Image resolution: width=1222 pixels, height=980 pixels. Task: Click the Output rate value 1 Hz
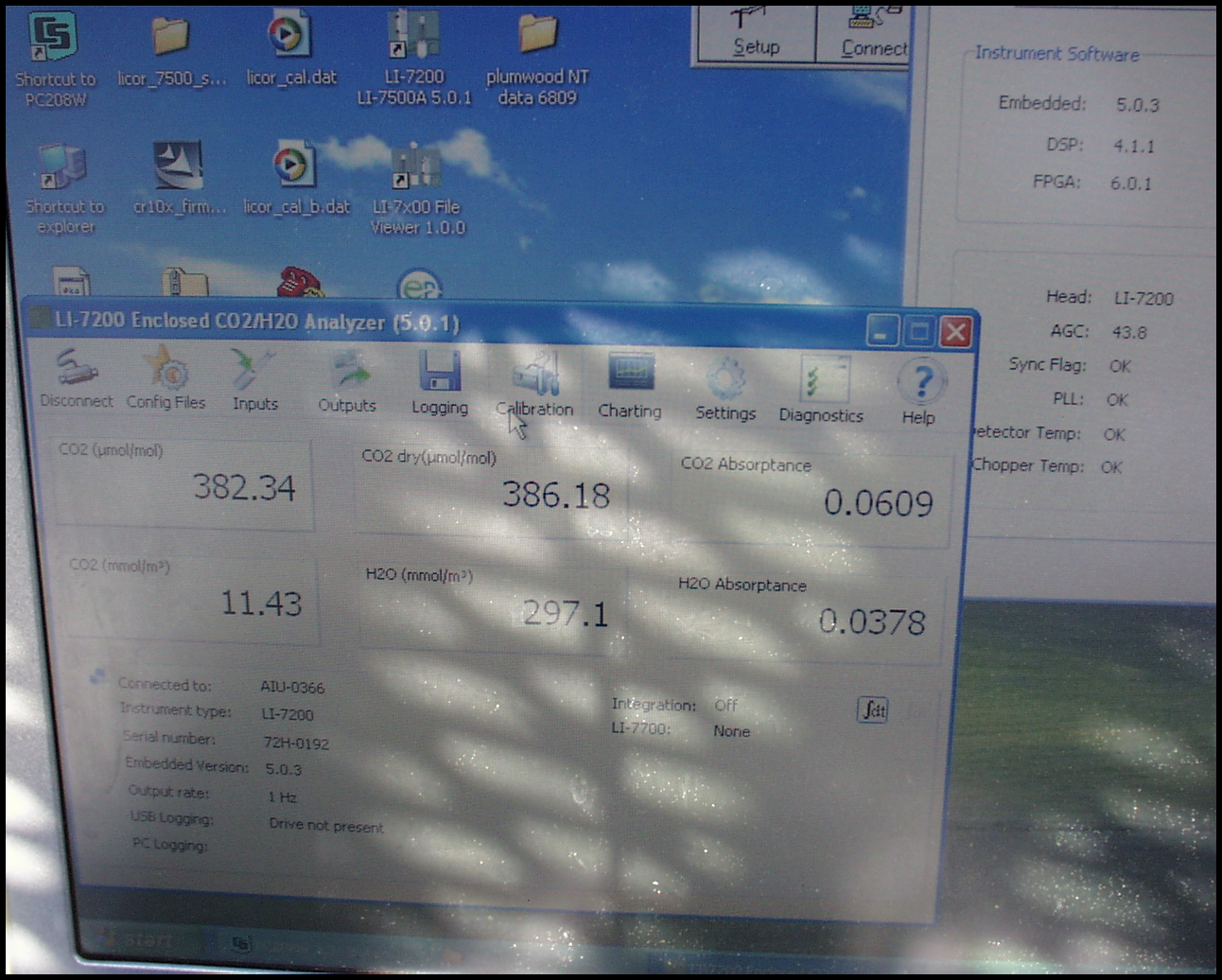[282, 797]
